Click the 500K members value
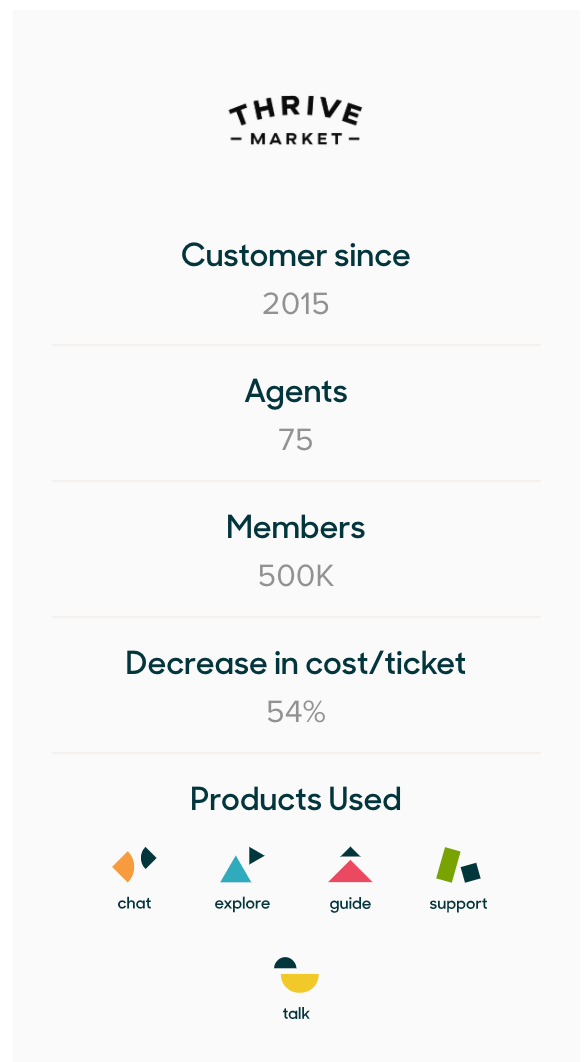Viewport: 588px width, 1062px height. coord(296,576)
